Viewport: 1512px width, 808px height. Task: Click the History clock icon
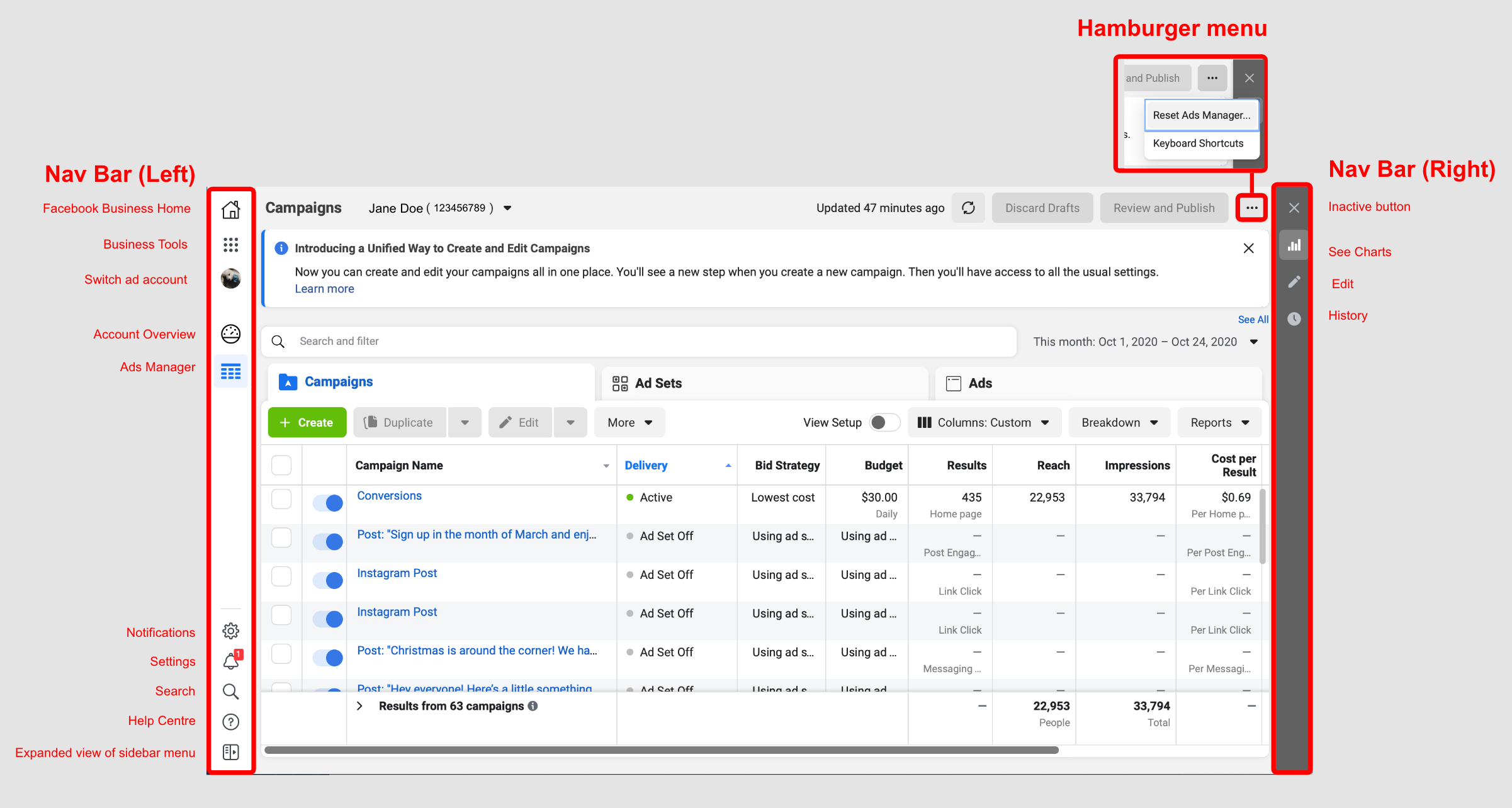point(1294,318)
